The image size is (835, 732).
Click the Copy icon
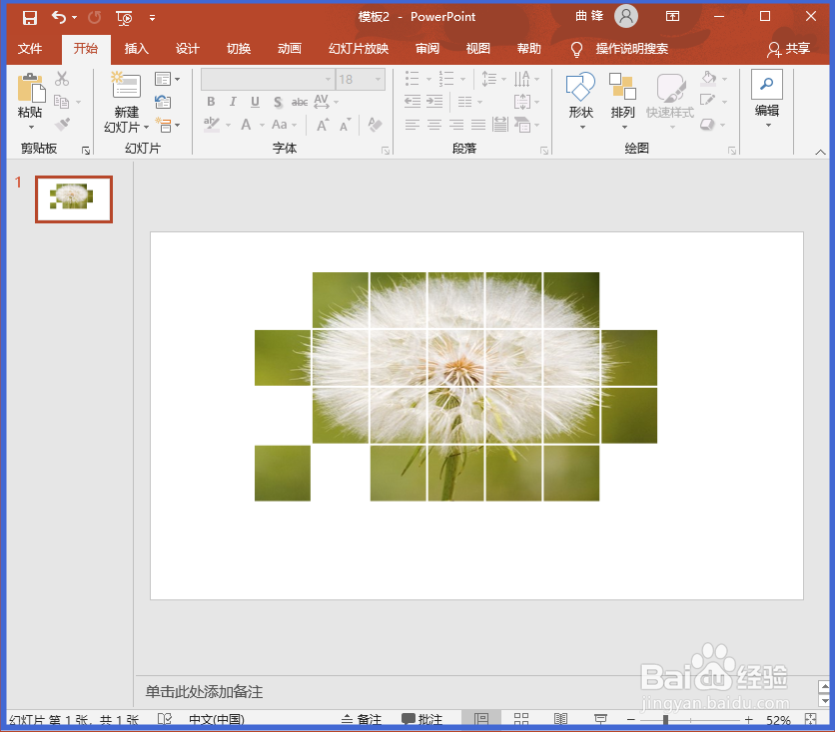tap(62, 102)
